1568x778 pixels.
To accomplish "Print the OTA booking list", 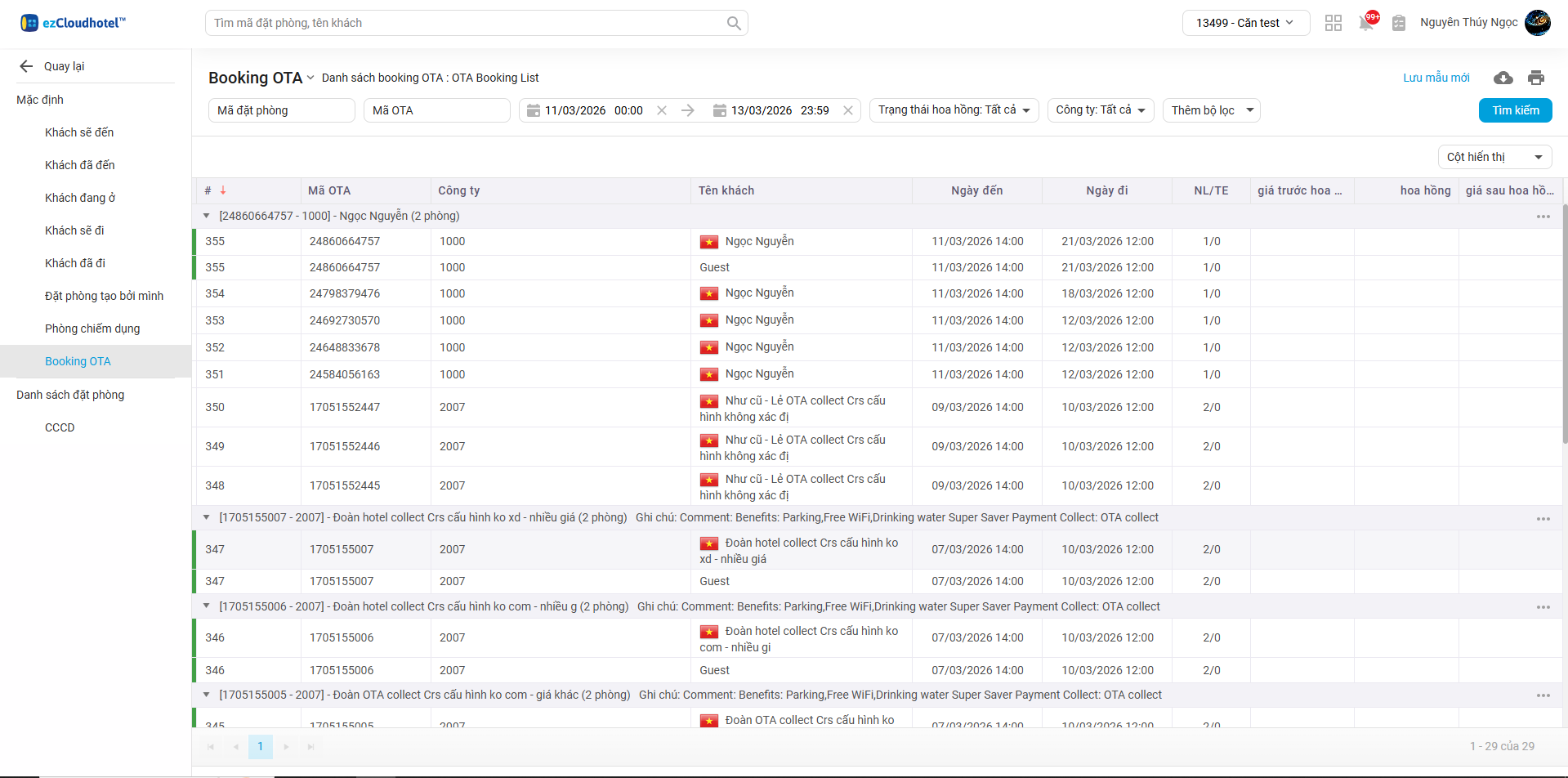I will click(x=1535, y=78).
